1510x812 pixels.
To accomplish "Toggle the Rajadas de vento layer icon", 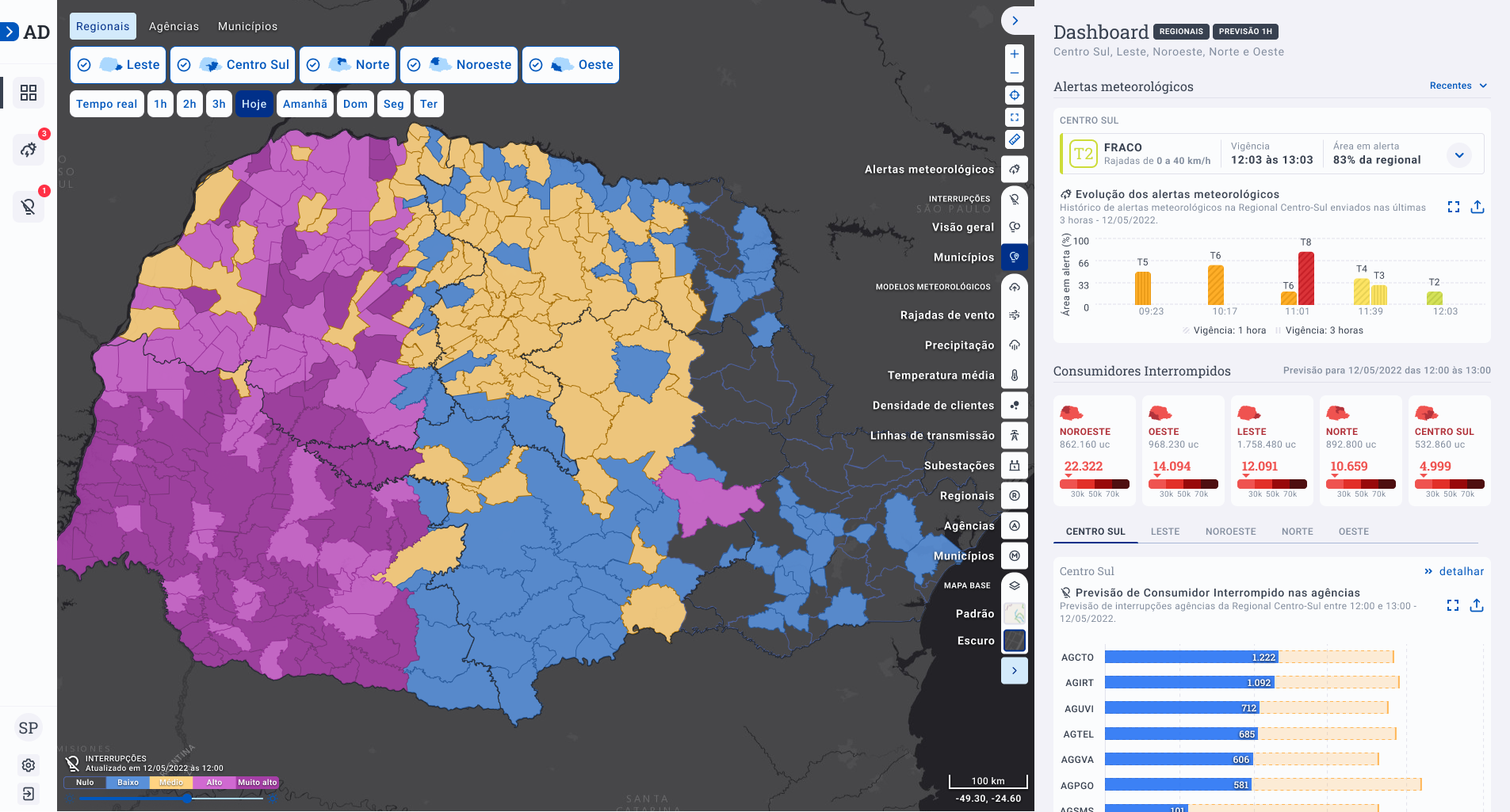I will click(x=1014, y=315).
